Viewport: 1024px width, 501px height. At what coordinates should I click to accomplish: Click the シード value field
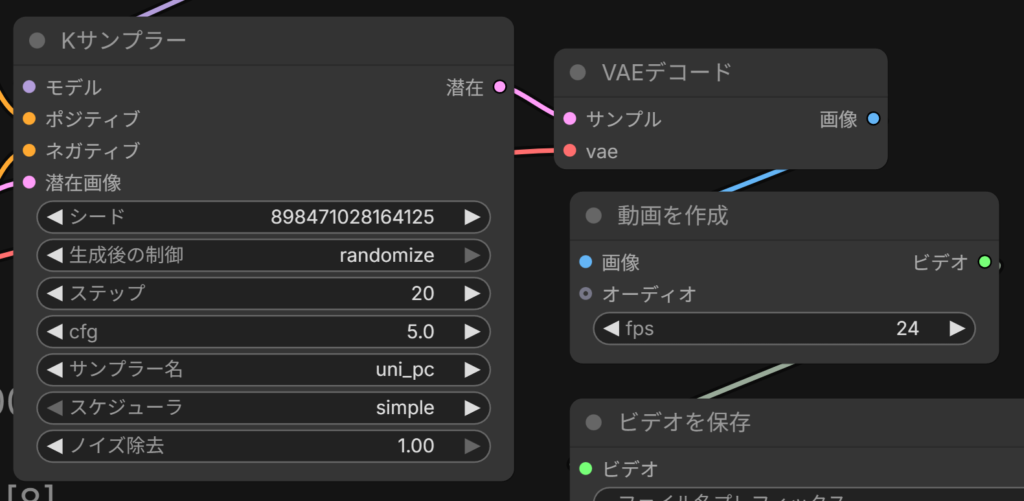tap(263, 217)
